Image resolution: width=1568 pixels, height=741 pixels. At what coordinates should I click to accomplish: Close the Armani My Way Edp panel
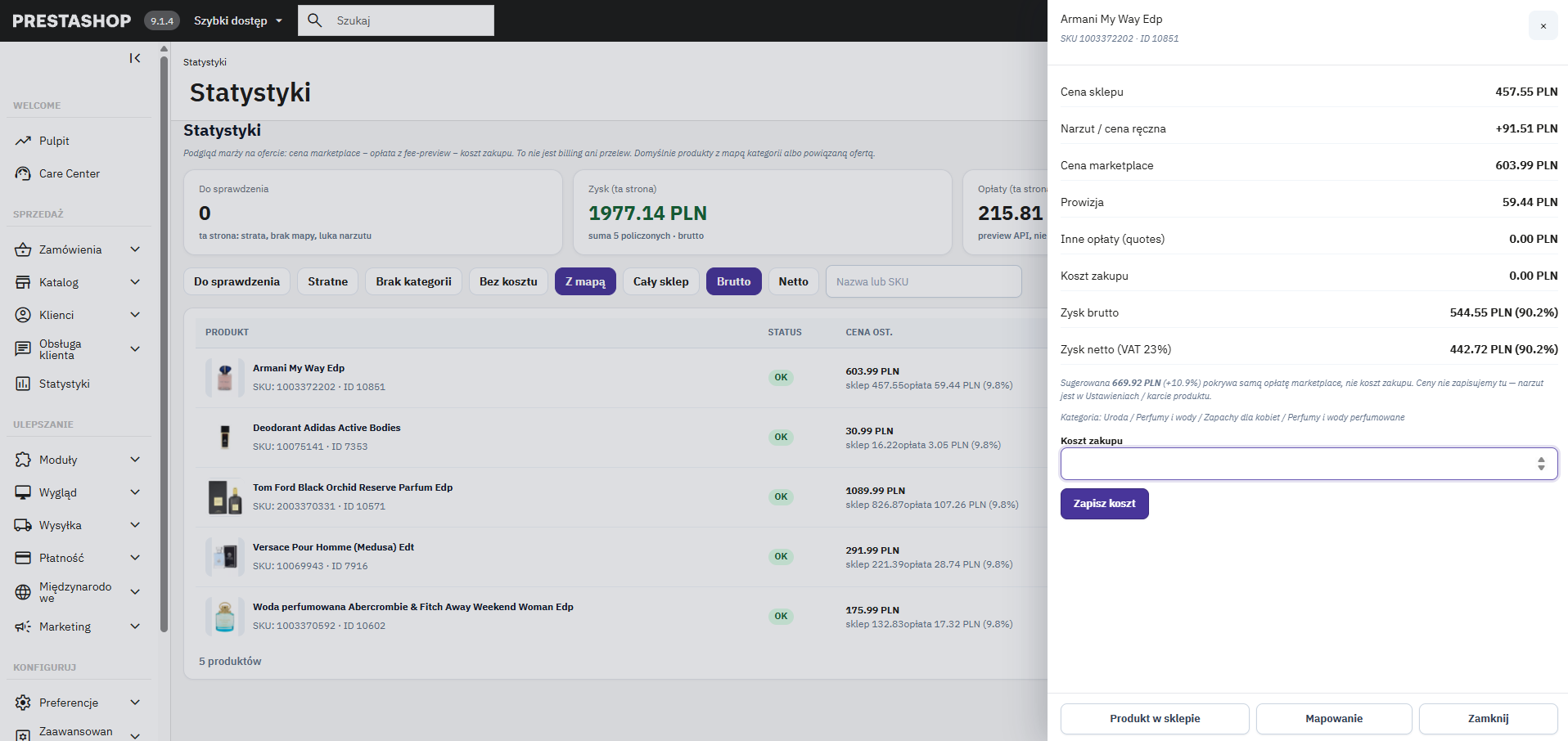pos(1543,25)
